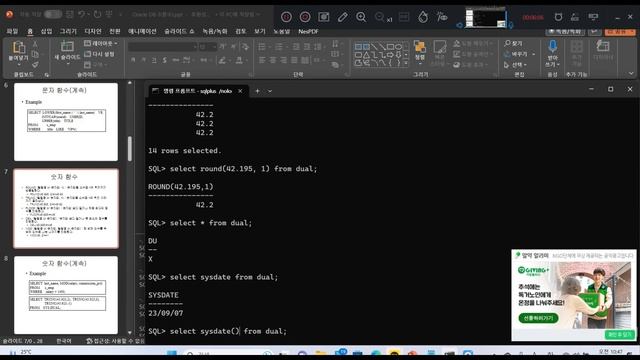Image resolution: width=640 pixels, height=360 pixels.
Task: Click the Paste clipboard icon
Action: coord(18,48)
